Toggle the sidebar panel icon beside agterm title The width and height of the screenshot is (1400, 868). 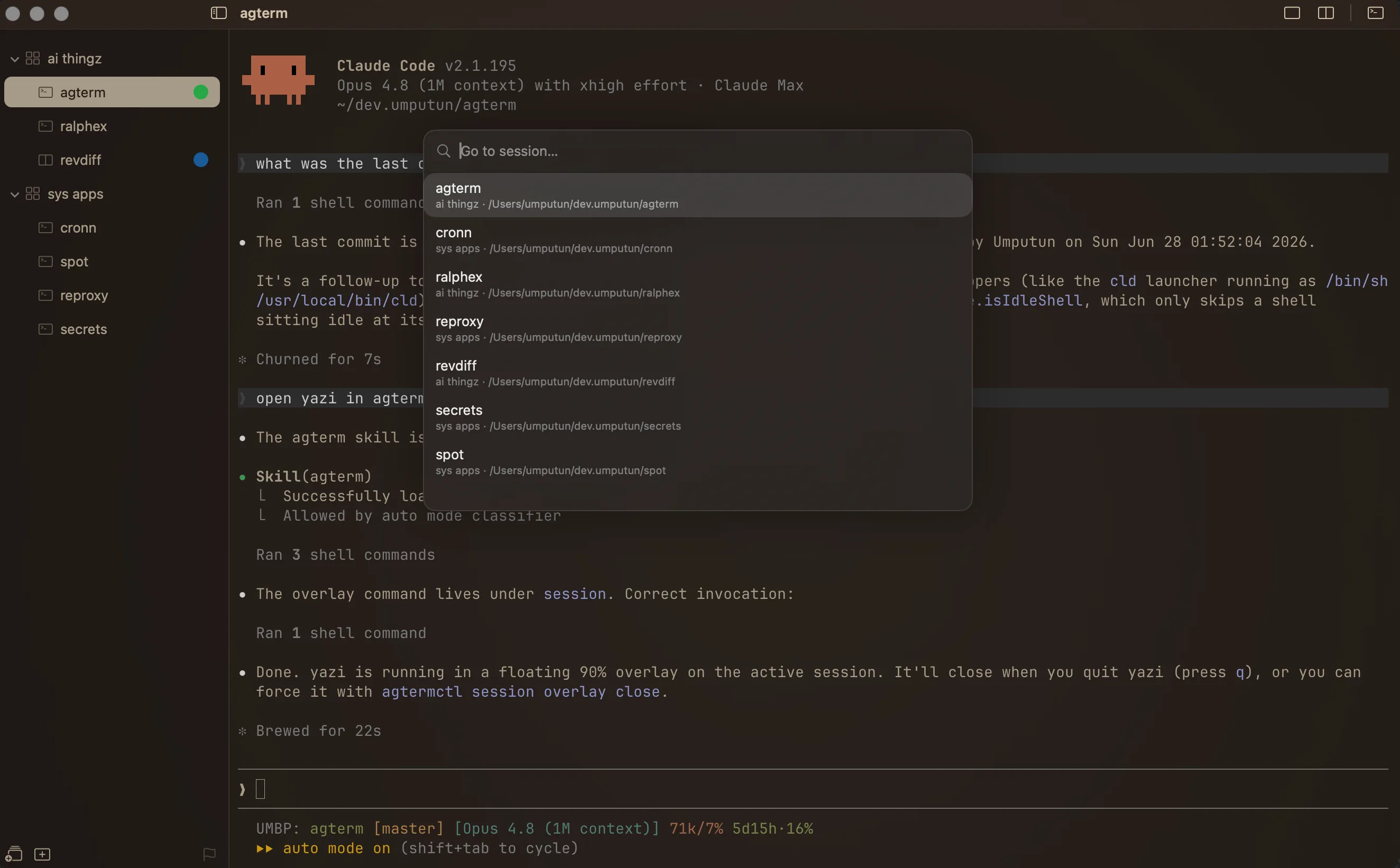click(219, 13)
